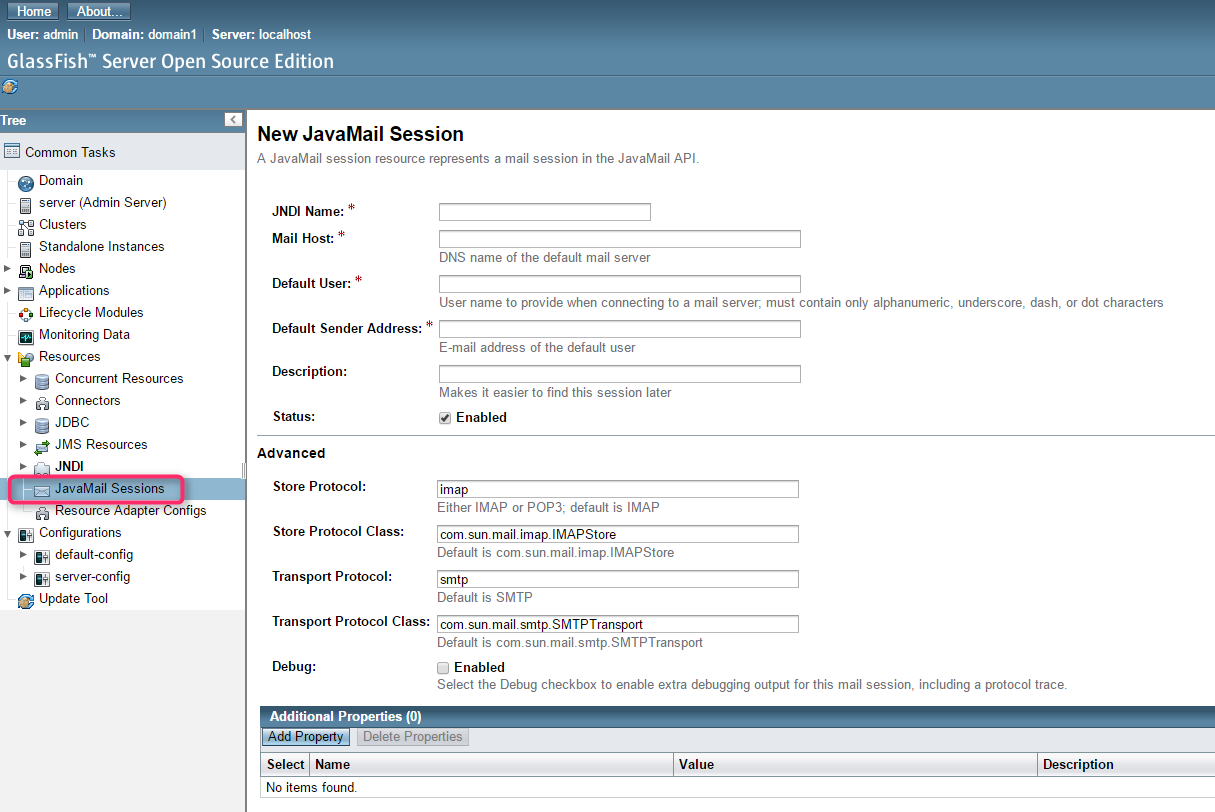Open Lifecycle Modules via its icon
The width and height of the screenshot is (1215, 812).
(25, 312)
